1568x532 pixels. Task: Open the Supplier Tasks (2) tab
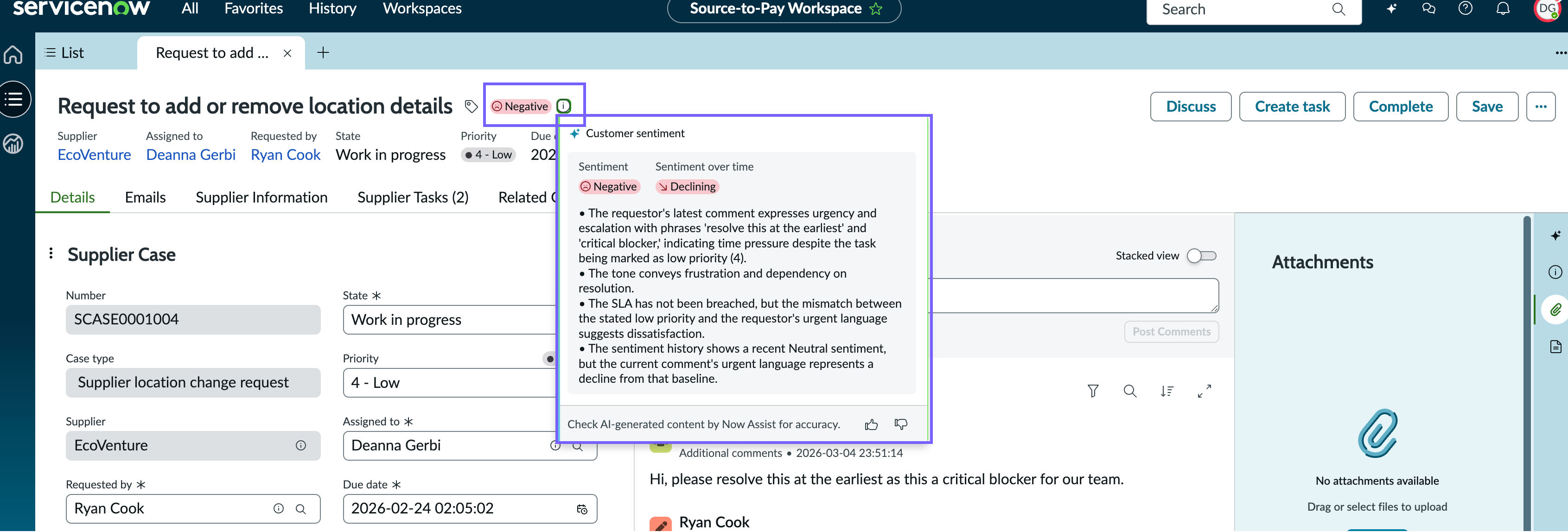click(413, 197)
